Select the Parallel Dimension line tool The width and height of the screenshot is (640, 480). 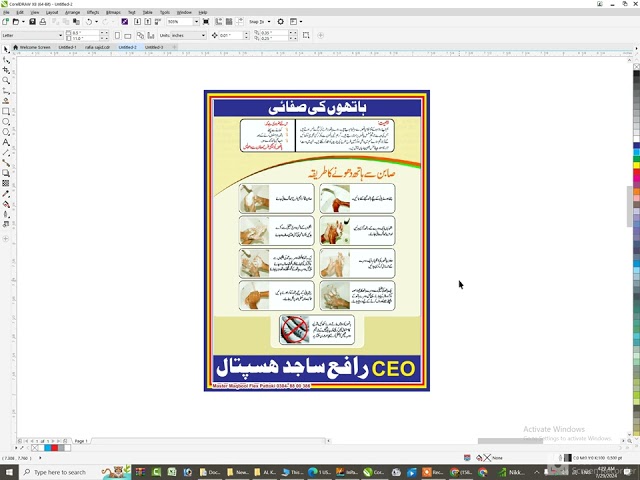(x=6, y=153)
